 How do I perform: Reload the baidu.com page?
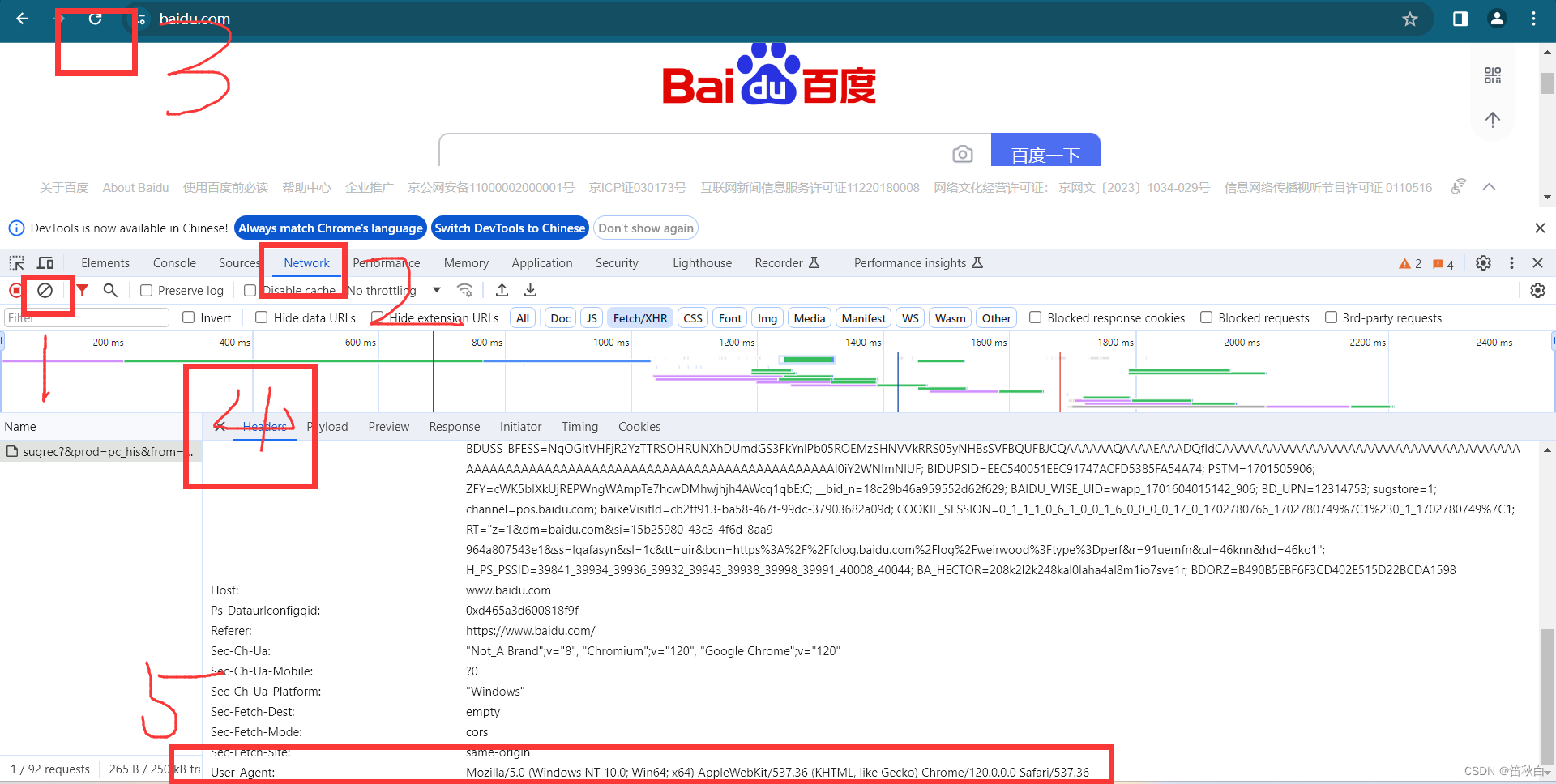point(95,19)
